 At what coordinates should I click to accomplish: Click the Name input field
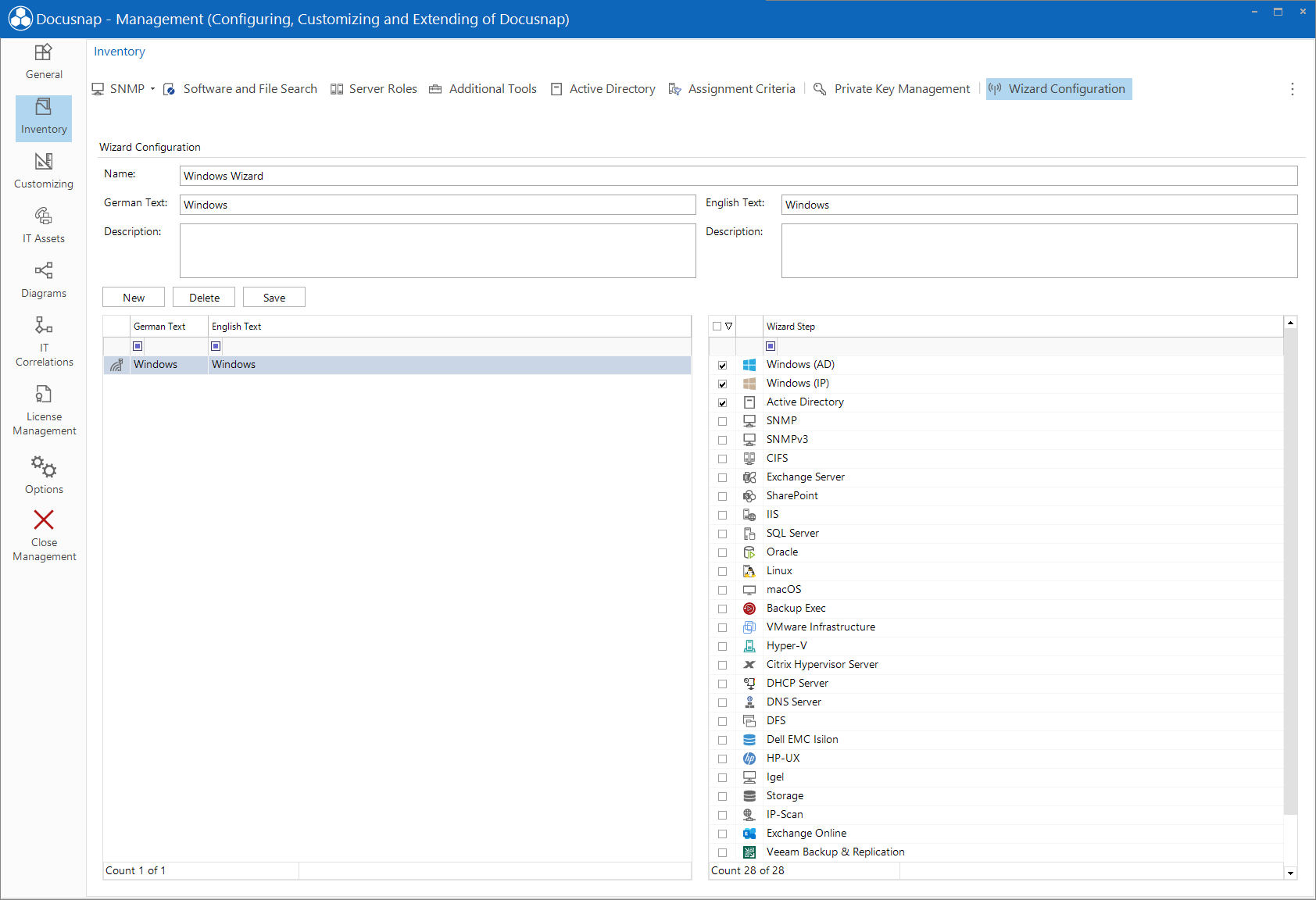[x=738, y=176]
